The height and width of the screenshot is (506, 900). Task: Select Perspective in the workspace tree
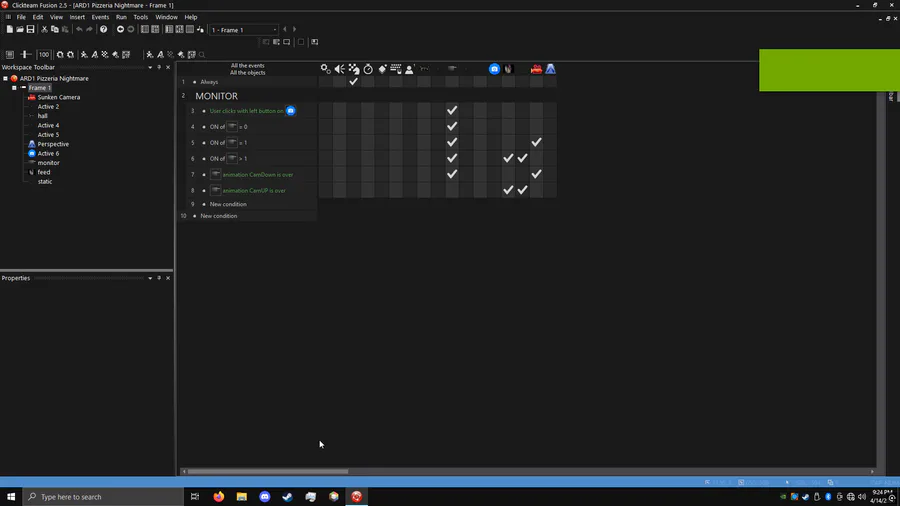tap(53, 144)
